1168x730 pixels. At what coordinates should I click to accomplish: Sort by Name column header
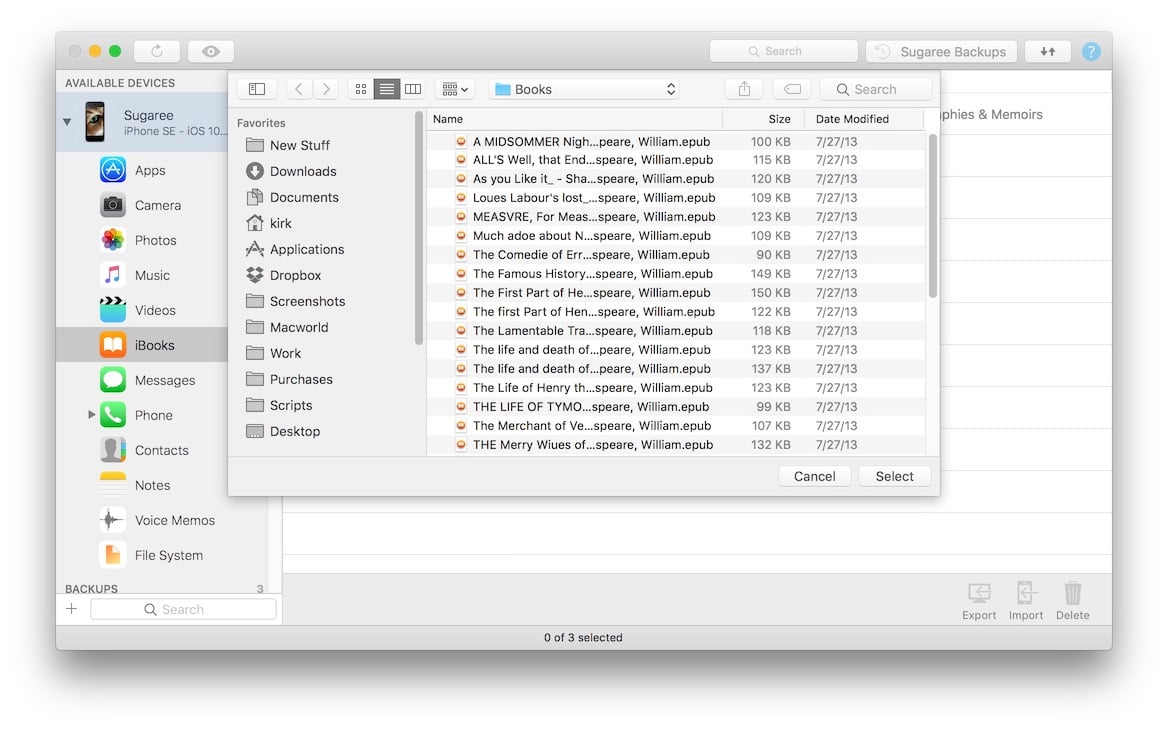(x=574, y=119)
